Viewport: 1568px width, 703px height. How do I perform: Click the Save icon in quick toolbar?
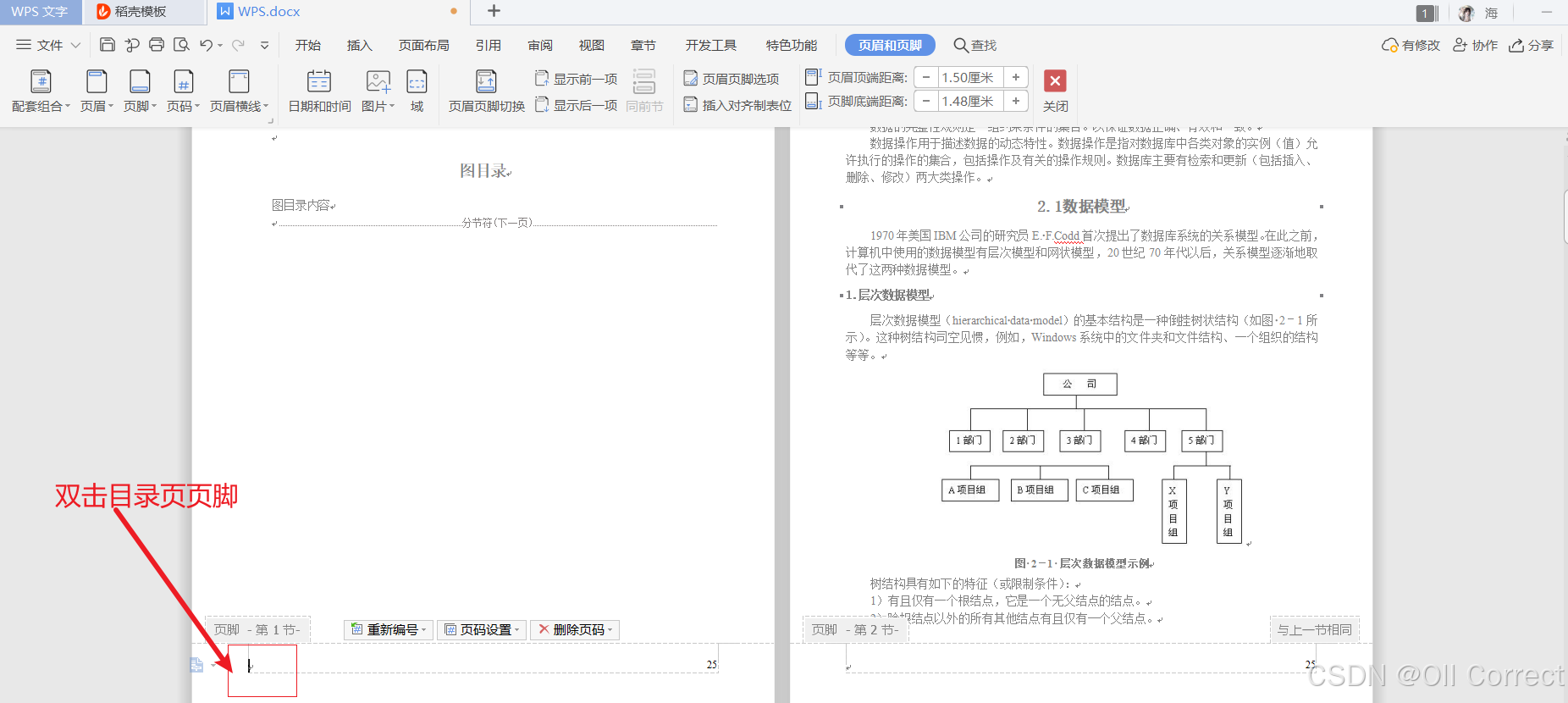click(x=108, y=45)
